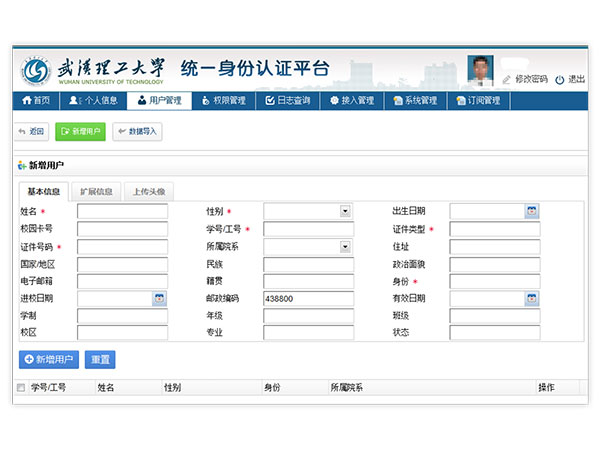This screenshot has width=600, height=450.
Task: Tick the select-all checkbox in table header
Action: (x=21, y=386)
